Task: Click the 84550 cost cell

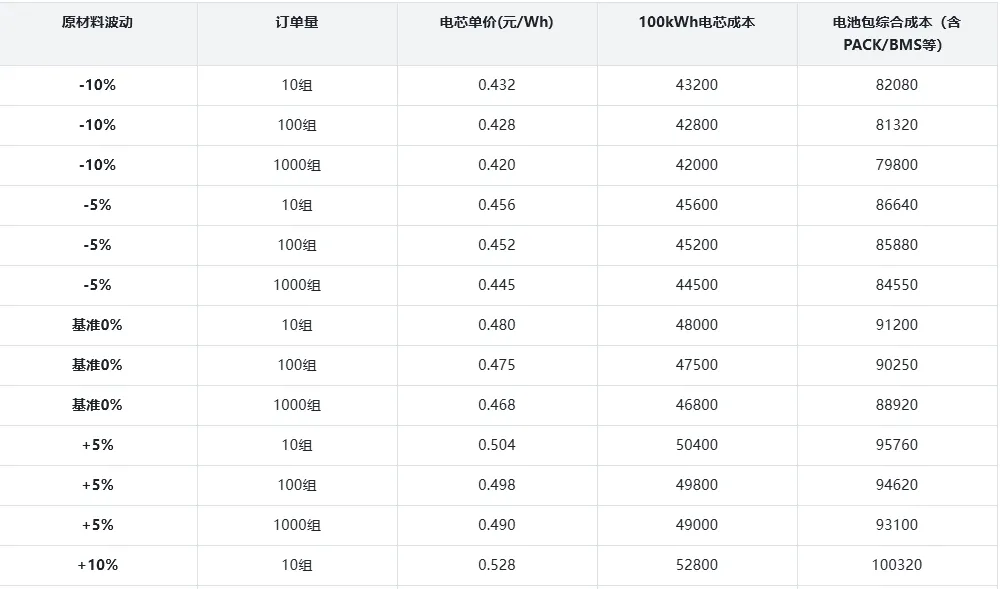Action: [895, 285]
